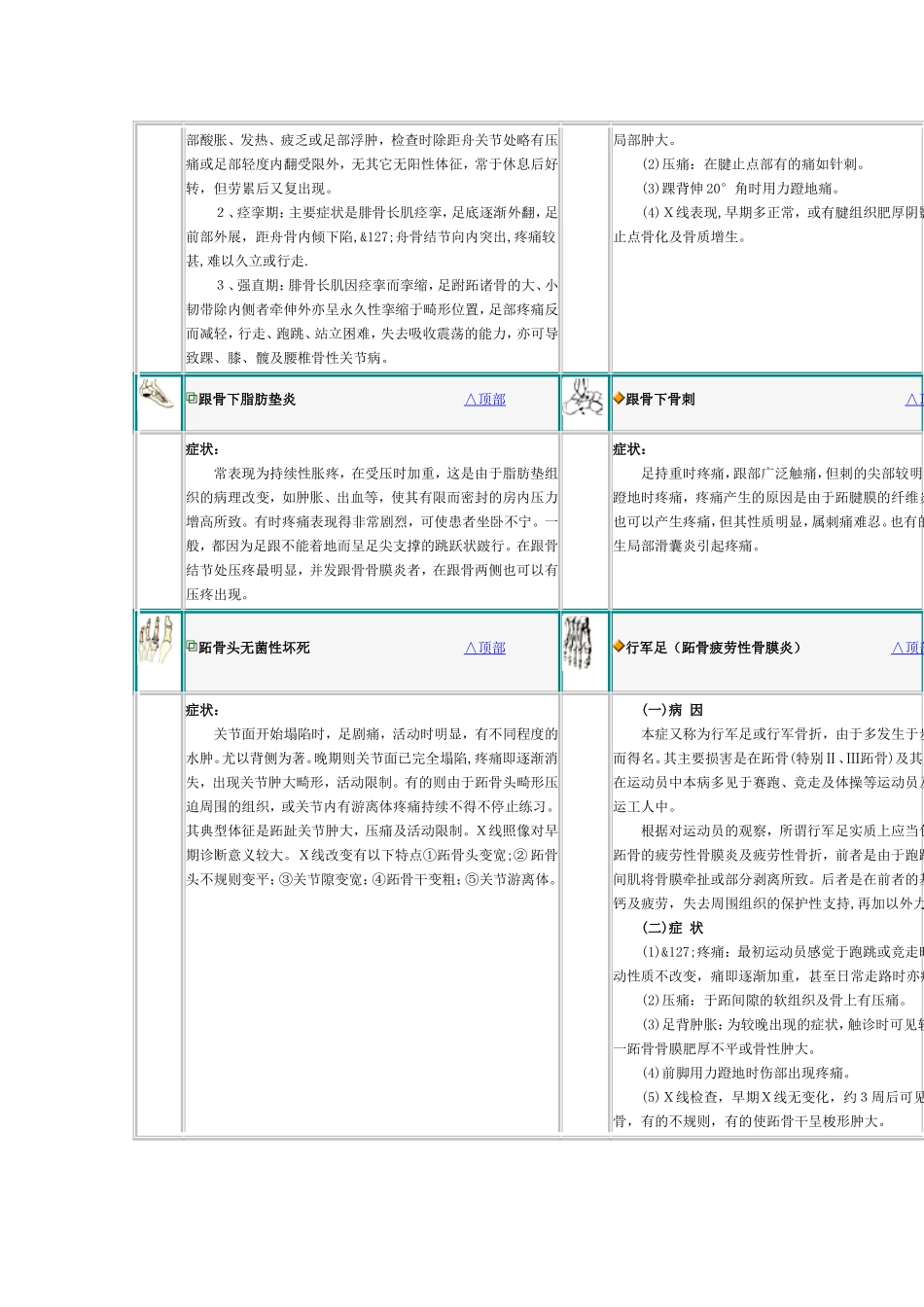
Task: Click 症状: label under 跟骨下脂肪垫炎
Action: coord(202,449)
